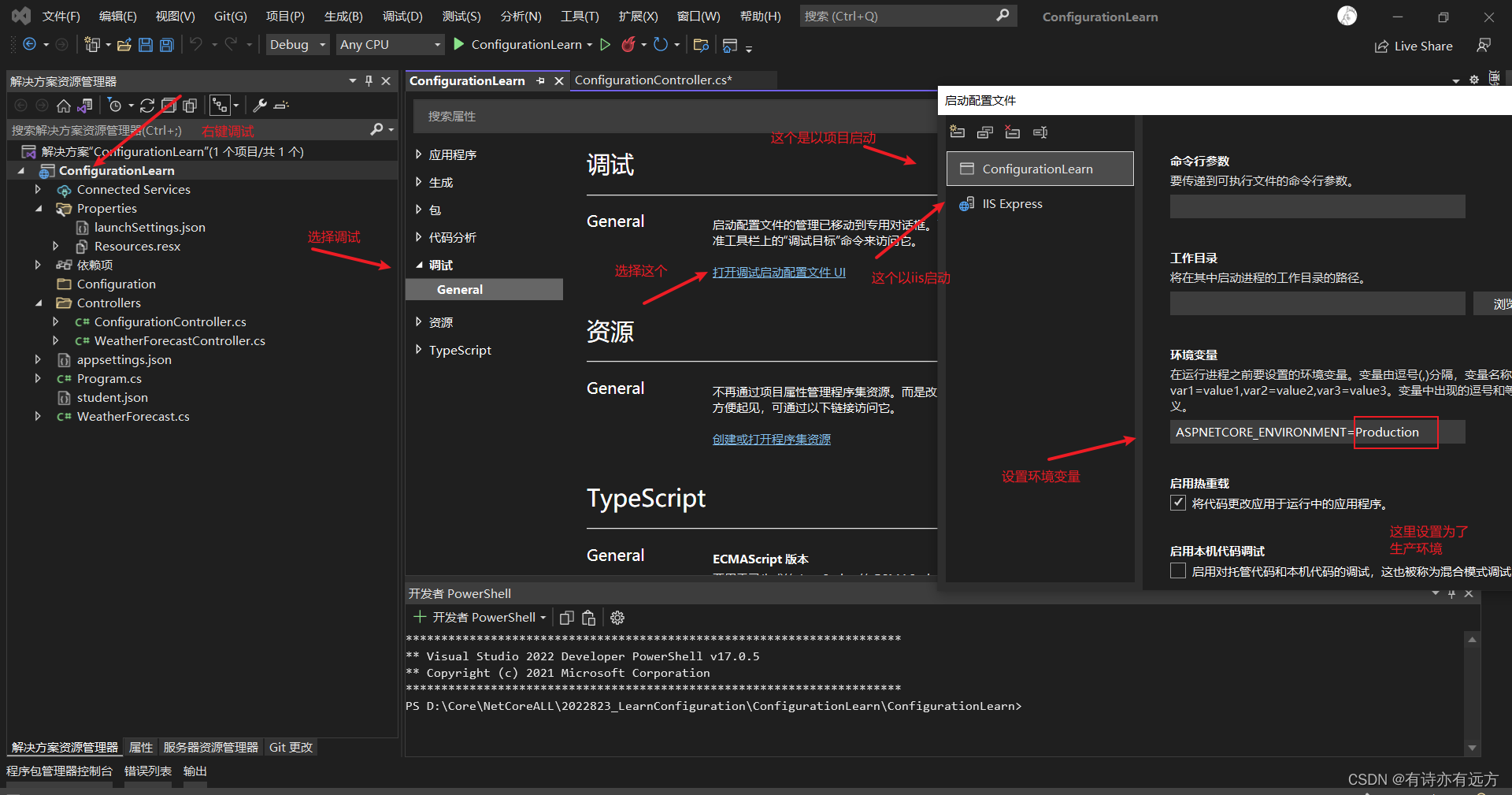Click the Open File folder icon
This screenshot has width=1512, height=795.
click(x=124, y=45)
